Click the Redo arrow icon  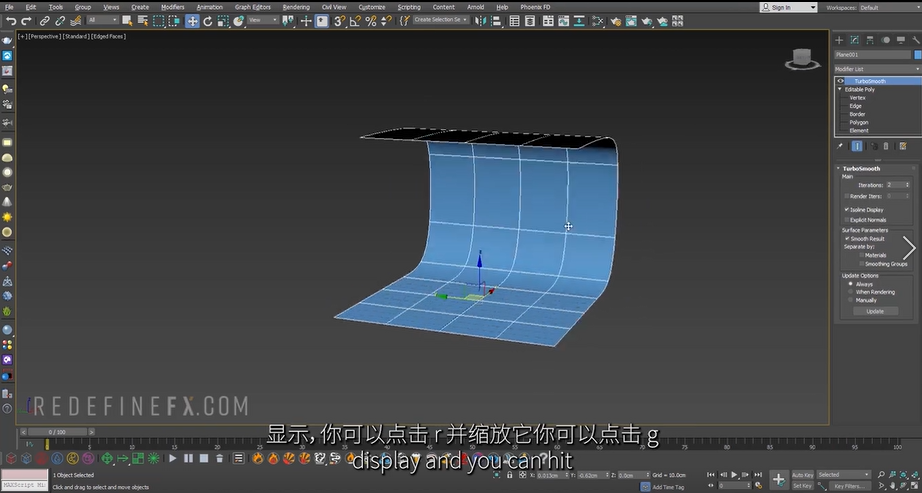tap(26, 21)
